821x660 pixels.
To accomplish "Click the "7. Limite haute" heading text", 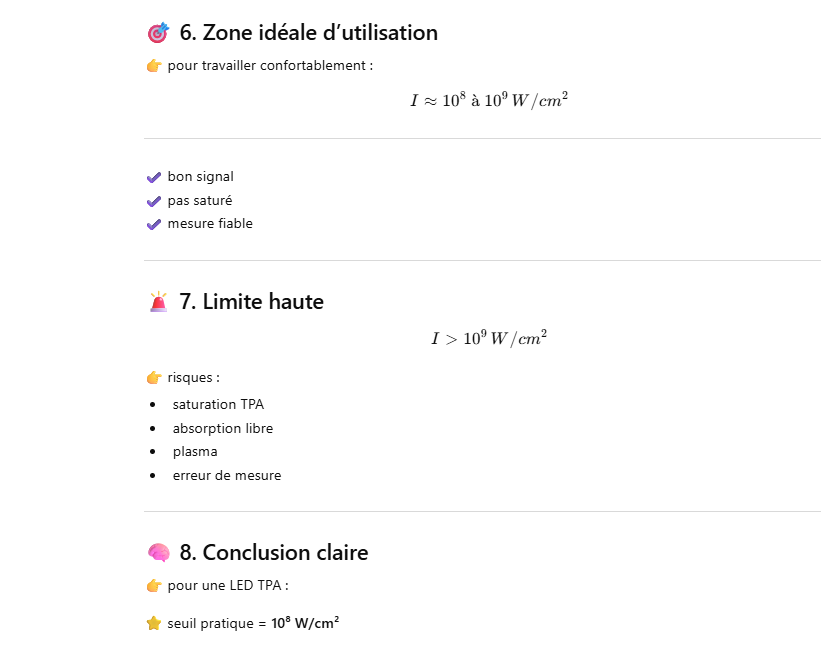I will click(251, 302).
